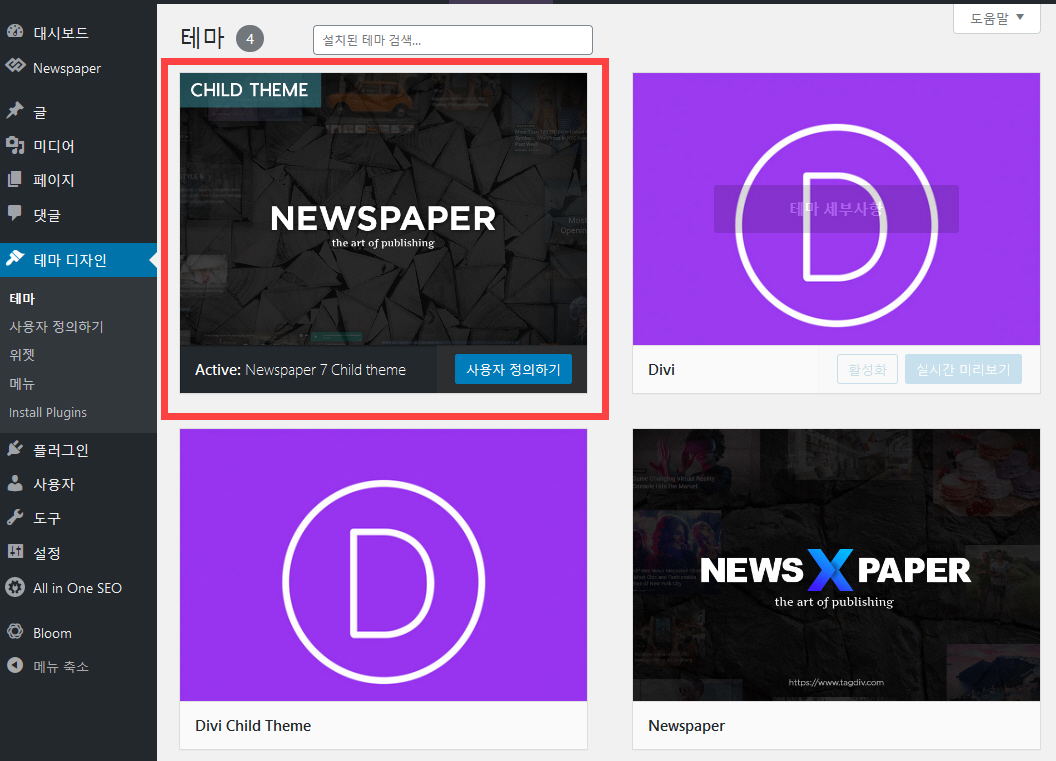Focus the 설치된 테마 검색 search field
This screenshot has width=1056, height=761.
pos(453,40)
